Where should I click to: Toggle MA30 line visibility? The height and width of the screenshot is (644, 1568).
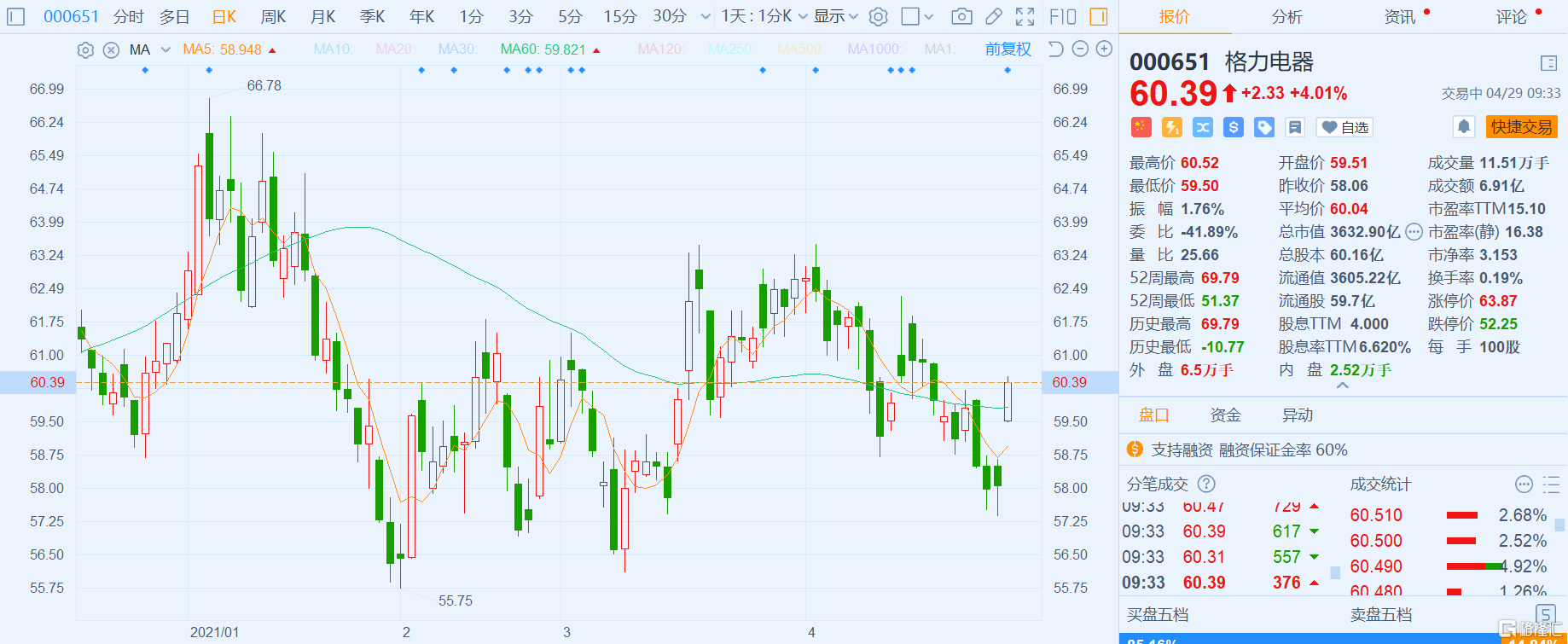point(456,49)
